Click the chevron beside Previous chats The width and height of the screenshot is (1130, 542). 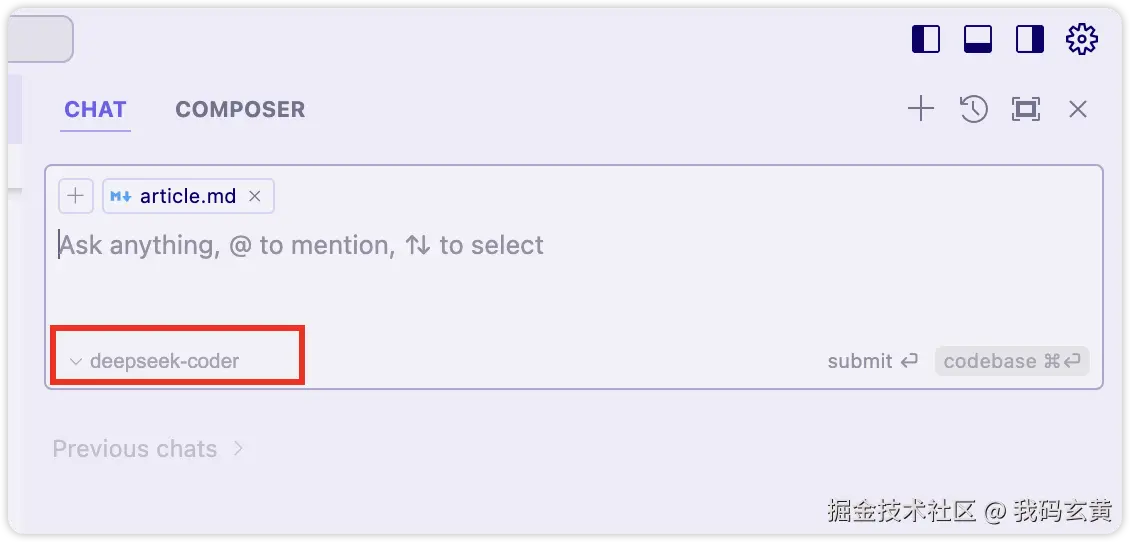point(238,449)
